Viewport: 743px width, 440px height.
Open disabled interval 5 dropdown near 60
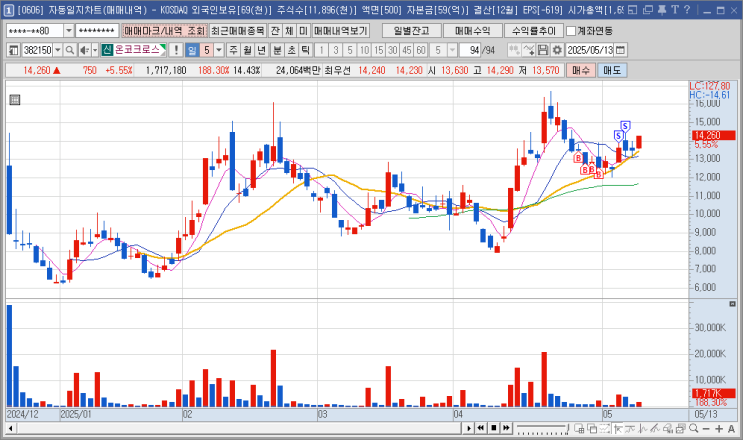click(452, 50)
